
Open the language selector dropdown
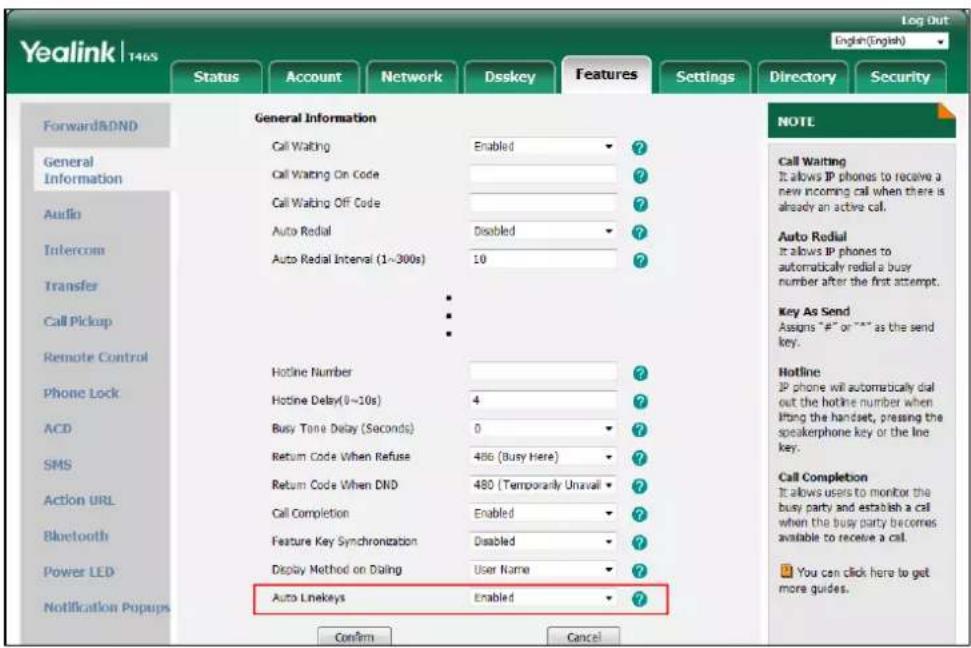889,42
